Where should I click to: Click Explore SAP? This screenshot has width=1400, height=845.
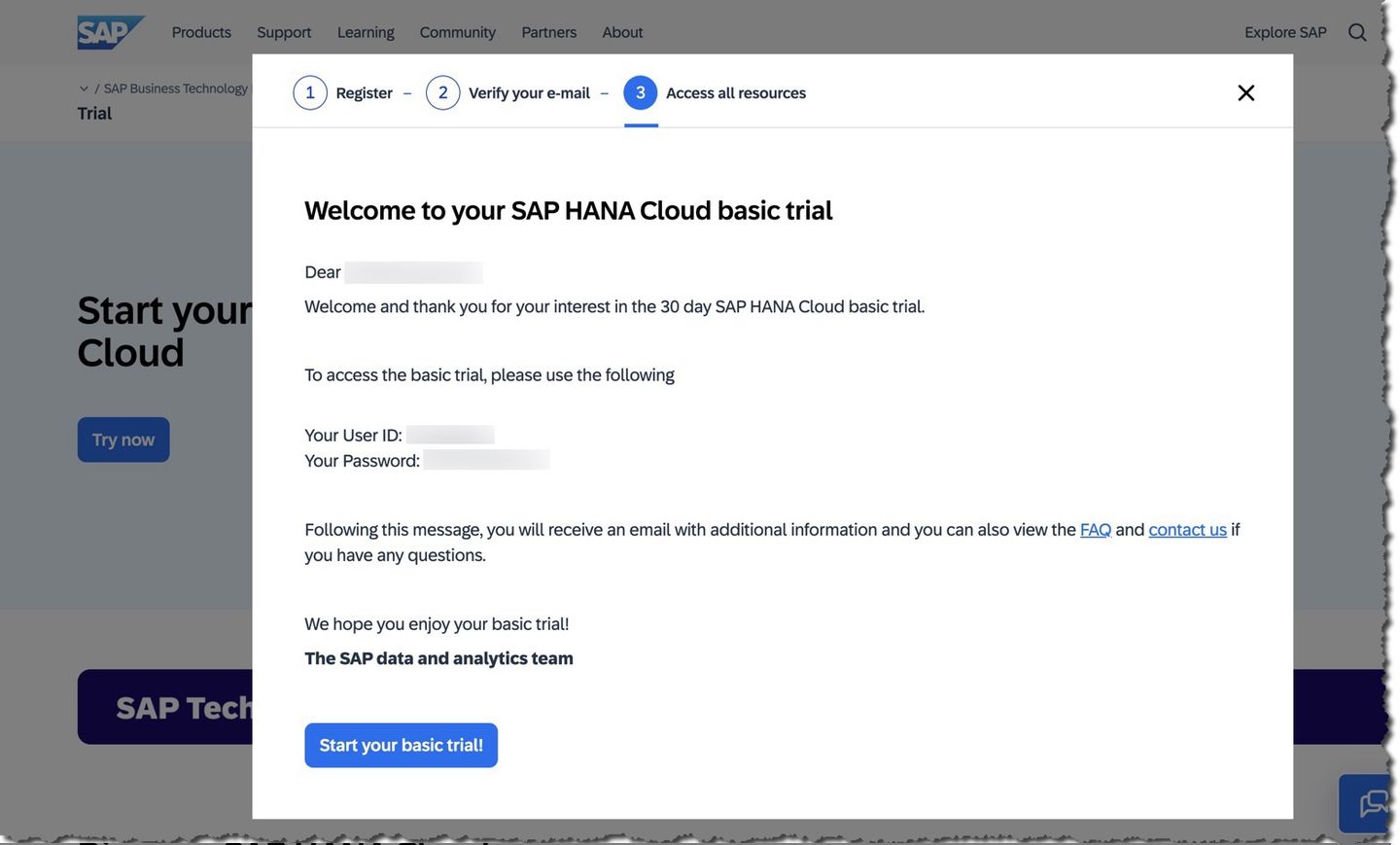[x=1285, y=32]
